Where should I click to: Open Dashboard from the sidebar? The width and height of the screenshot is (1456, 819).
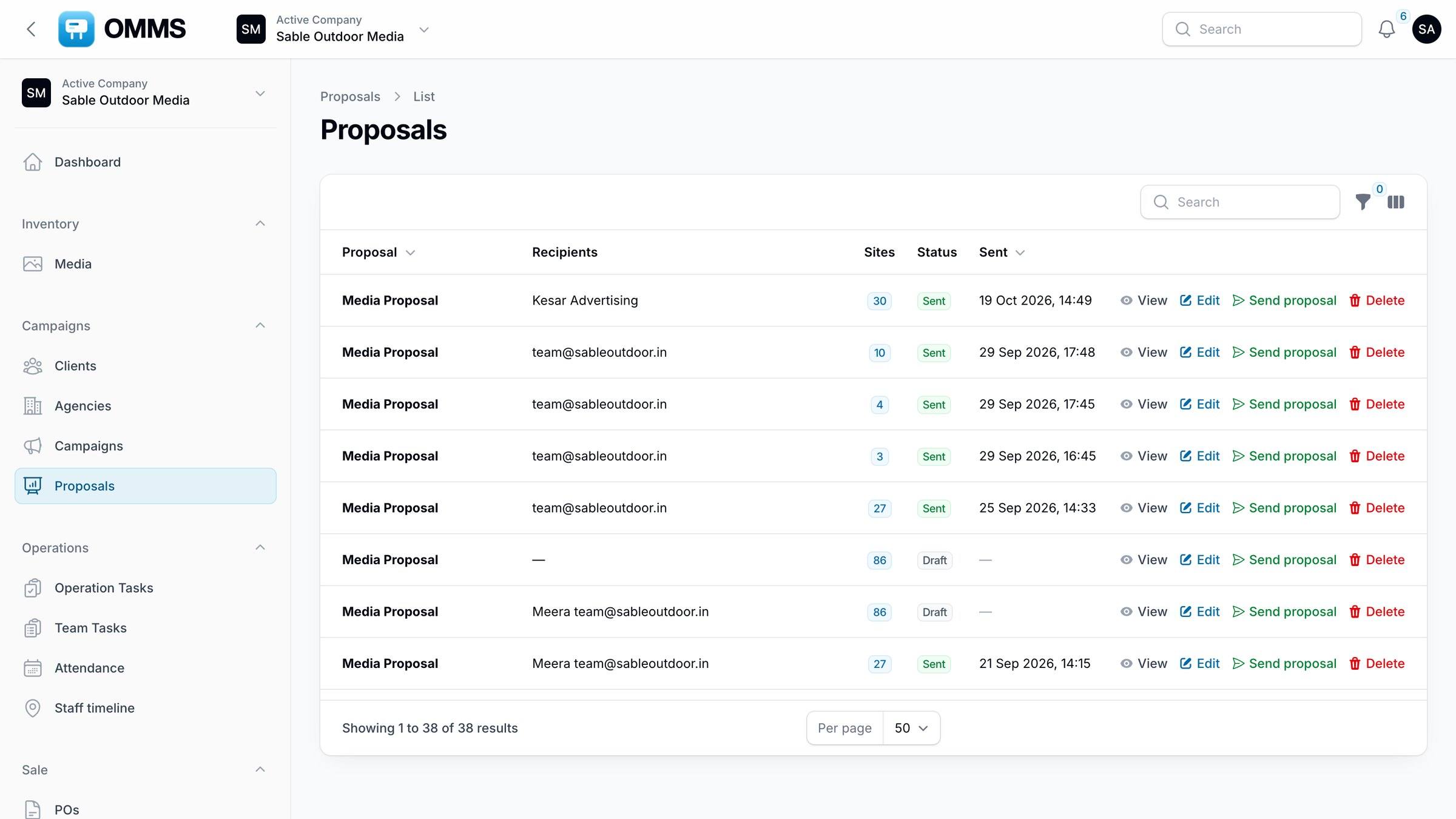pos(146,162)
